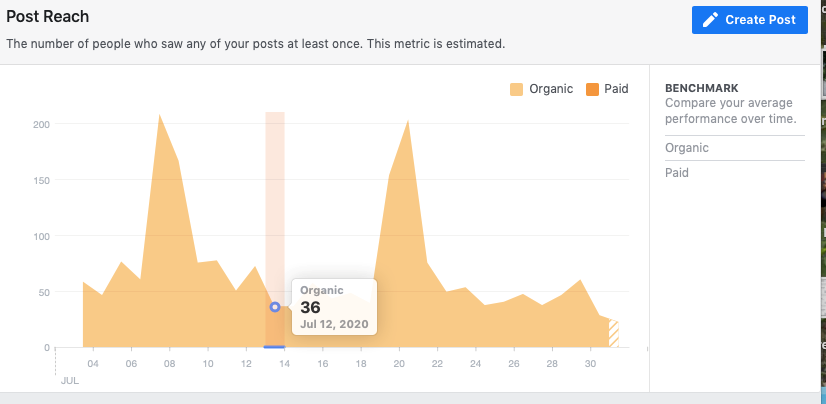Click the chart peak near July 08
Image resolution: width=826 pixels, height=404 pixels.
pyautogui.click(x=160, y=115)
